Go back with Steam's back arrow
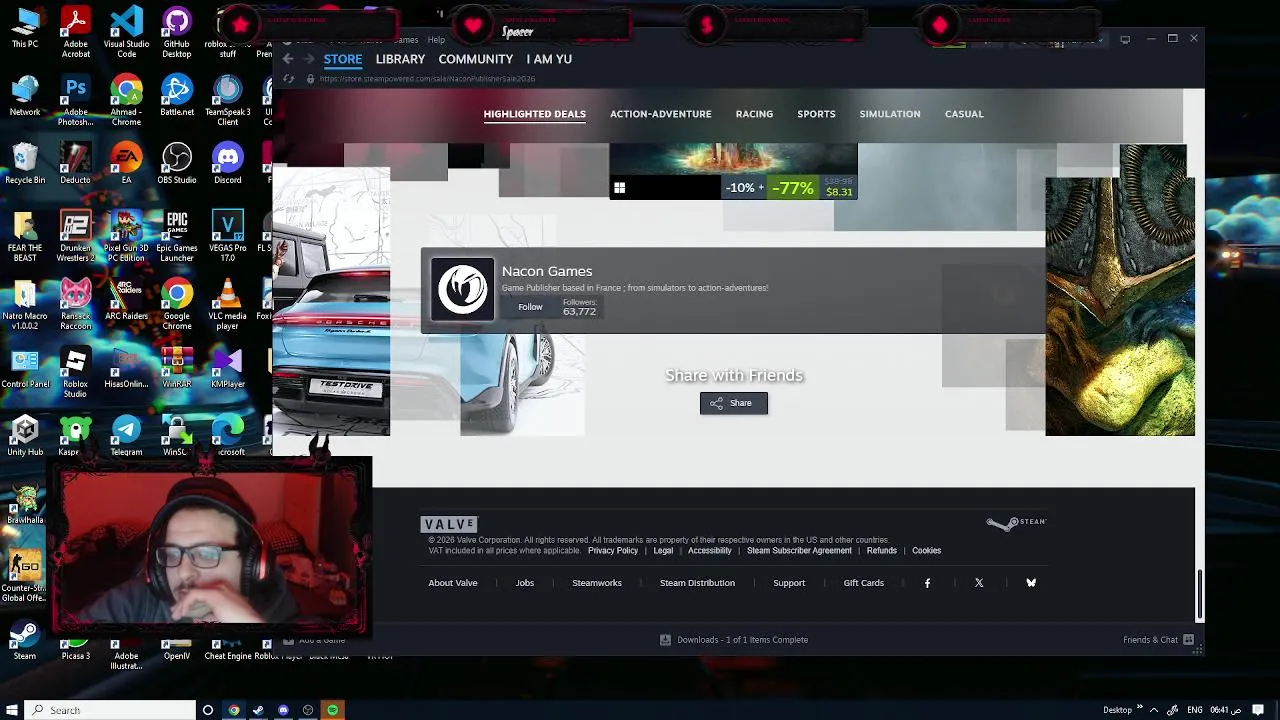1280x720 pixels. tap(287, 59)
